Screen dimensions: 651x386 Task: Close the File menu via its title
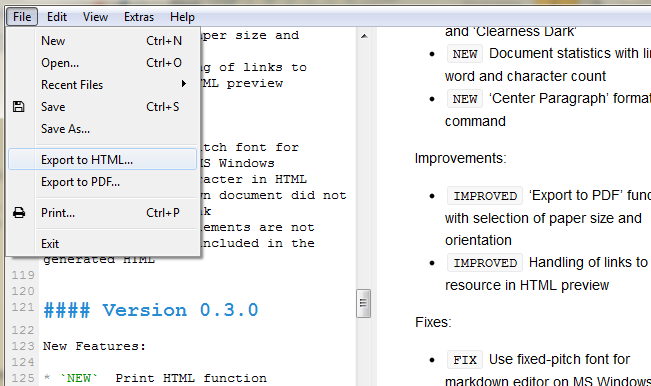22,17
